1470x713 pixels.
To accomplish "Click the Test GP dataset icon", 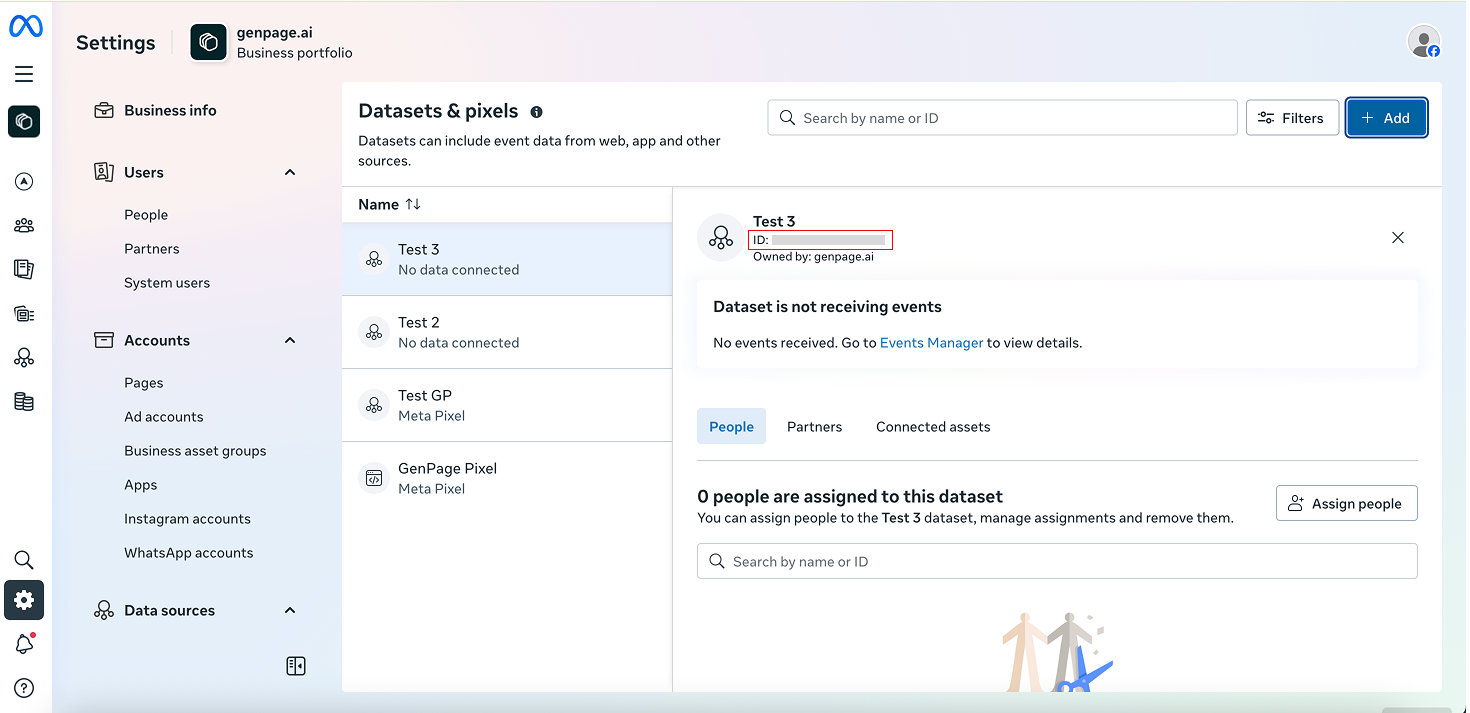I will coord(374,405).
